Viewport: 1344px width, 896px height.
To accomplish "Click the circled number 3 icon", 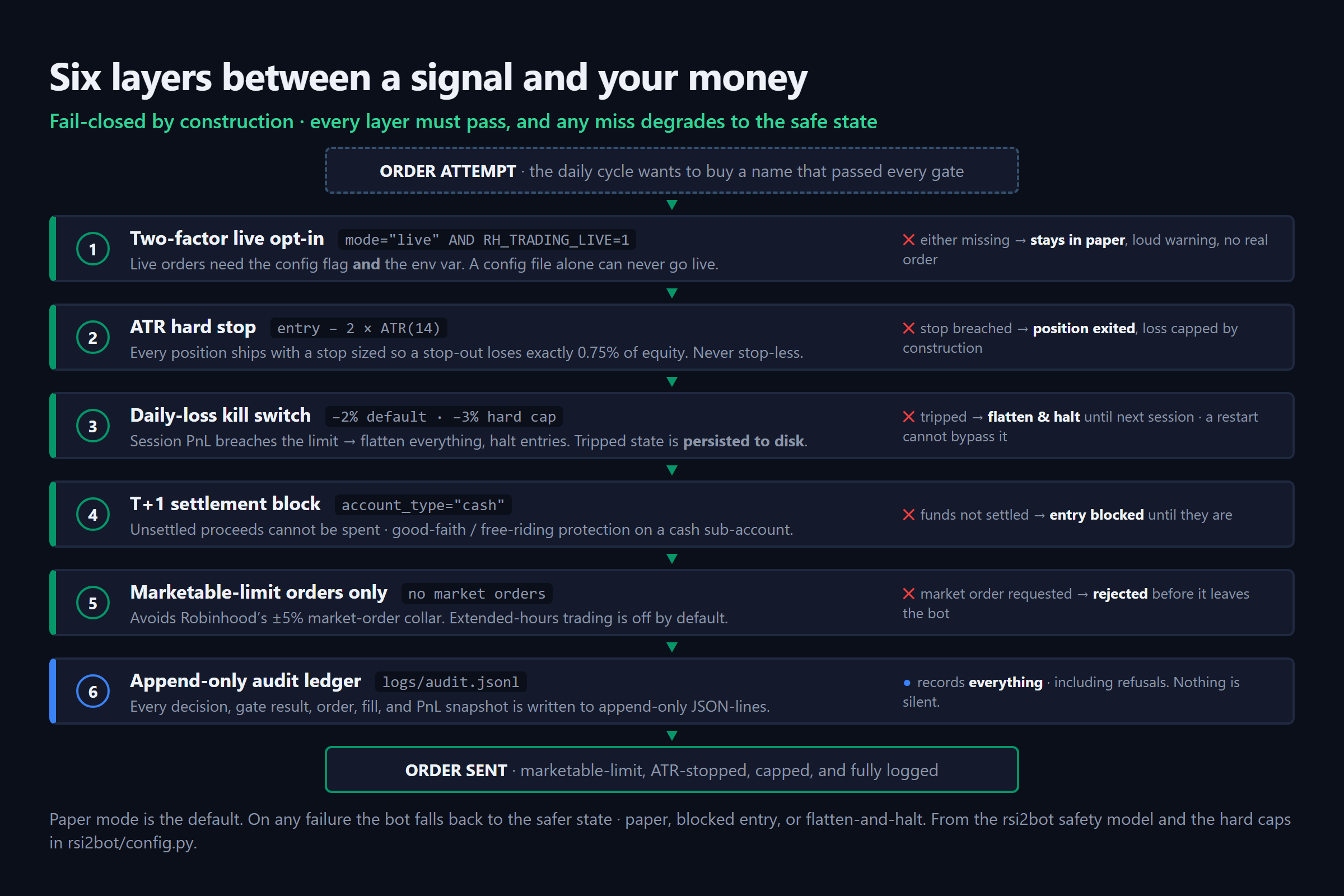I will 92,426.
